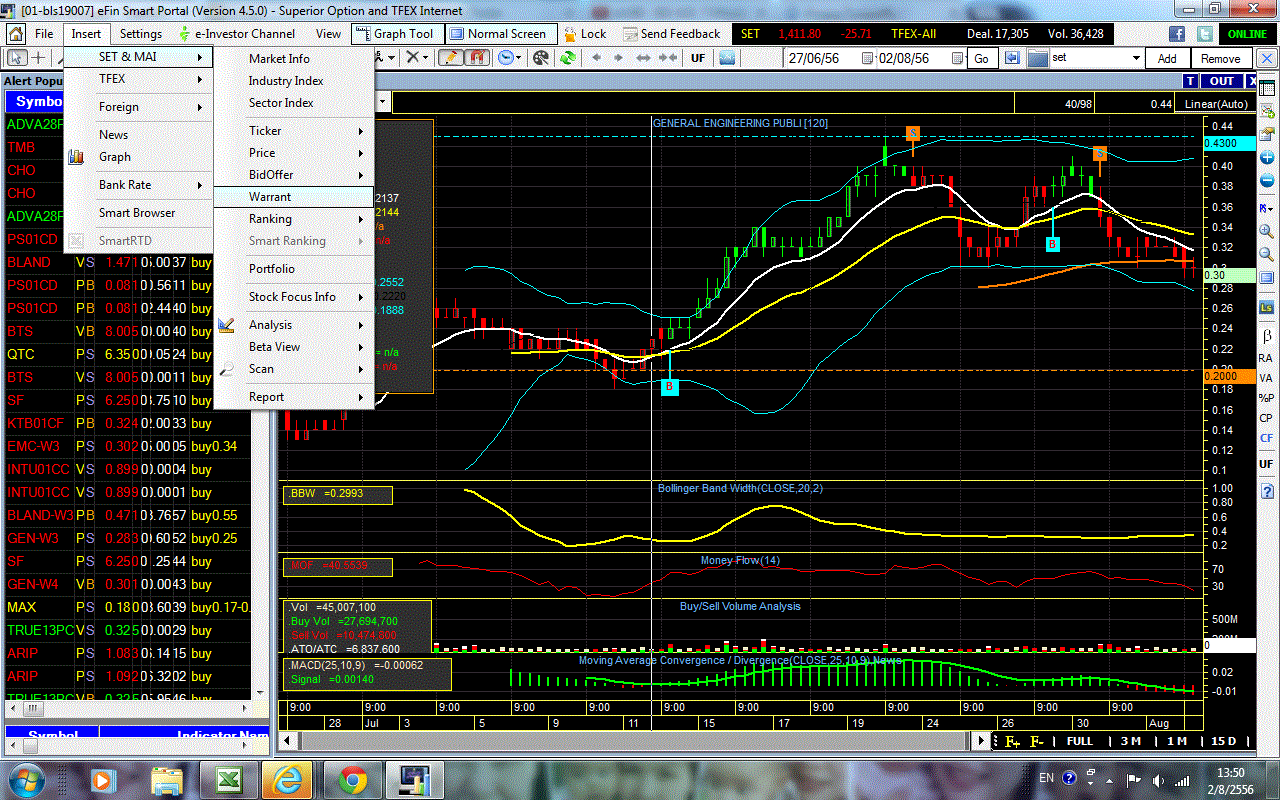This screenshot has height=800, width=1280.
Task: Toggle the OUT button above the chart
Action: pos(1222,81)
